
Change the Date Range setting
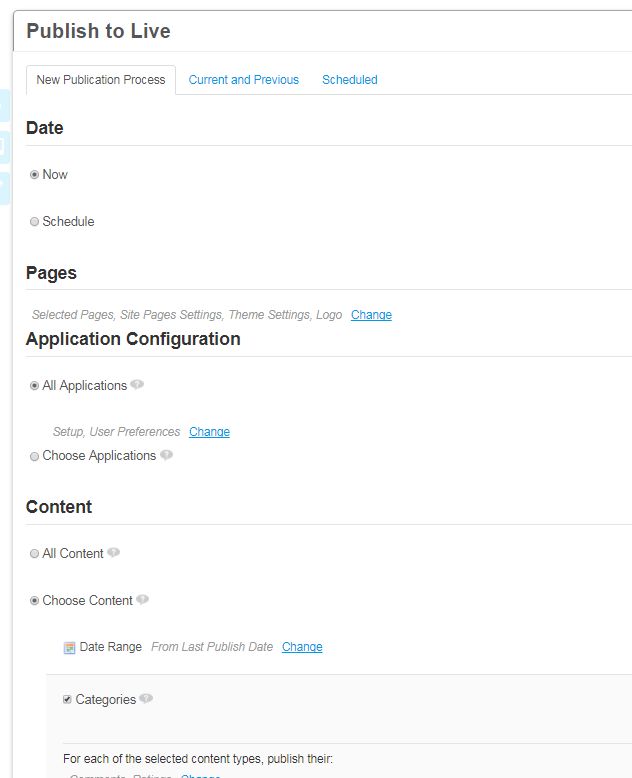click(302, 647)
